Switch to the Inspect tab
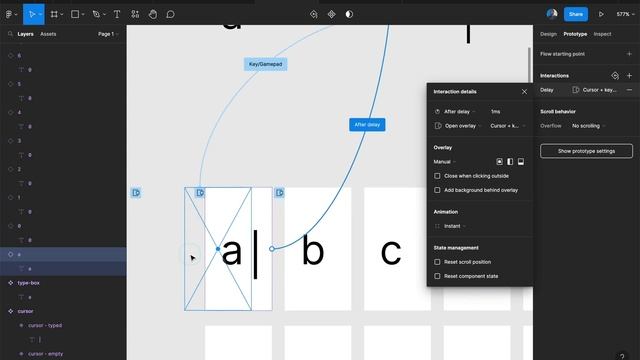This screenshot has width=640, height=360. pyautogui.click(x=602, y=34)
